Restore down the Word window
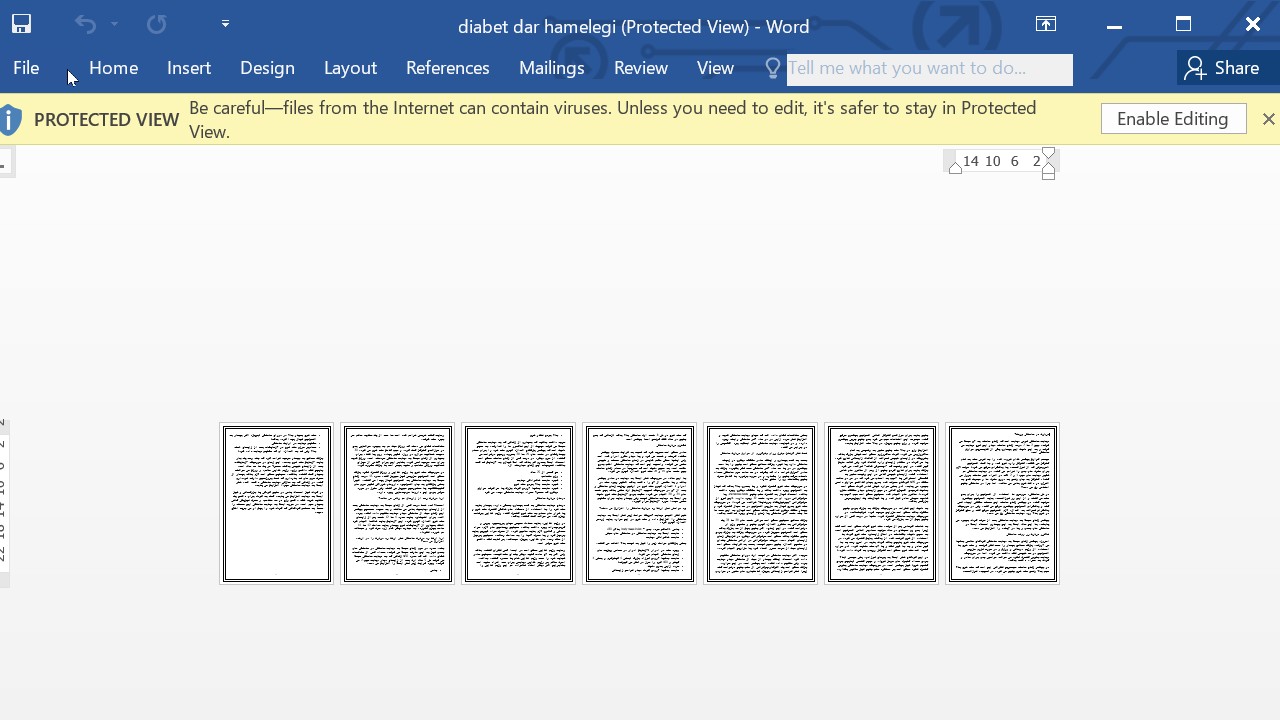 (x=1184, y=25)
